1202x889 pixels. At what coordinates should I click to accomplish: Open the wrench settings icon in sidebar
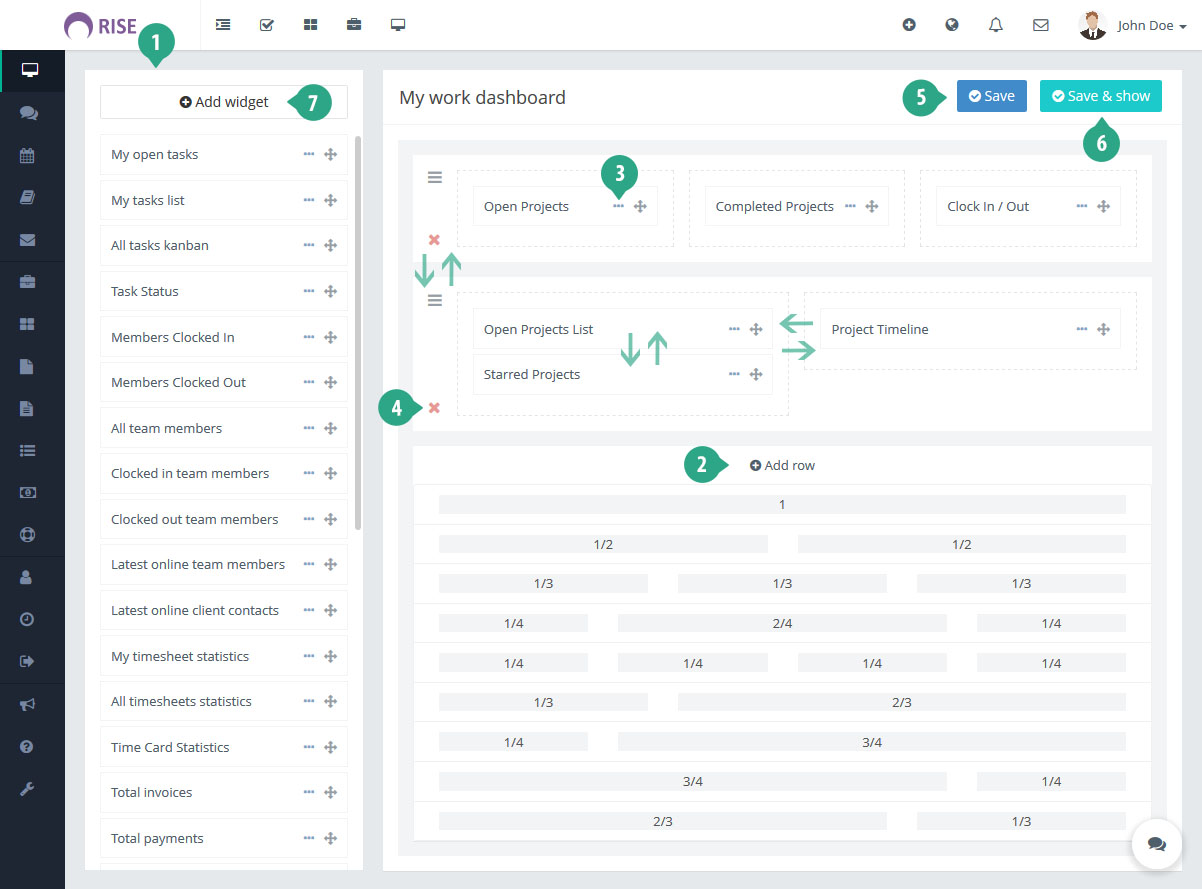pos(27,789)
